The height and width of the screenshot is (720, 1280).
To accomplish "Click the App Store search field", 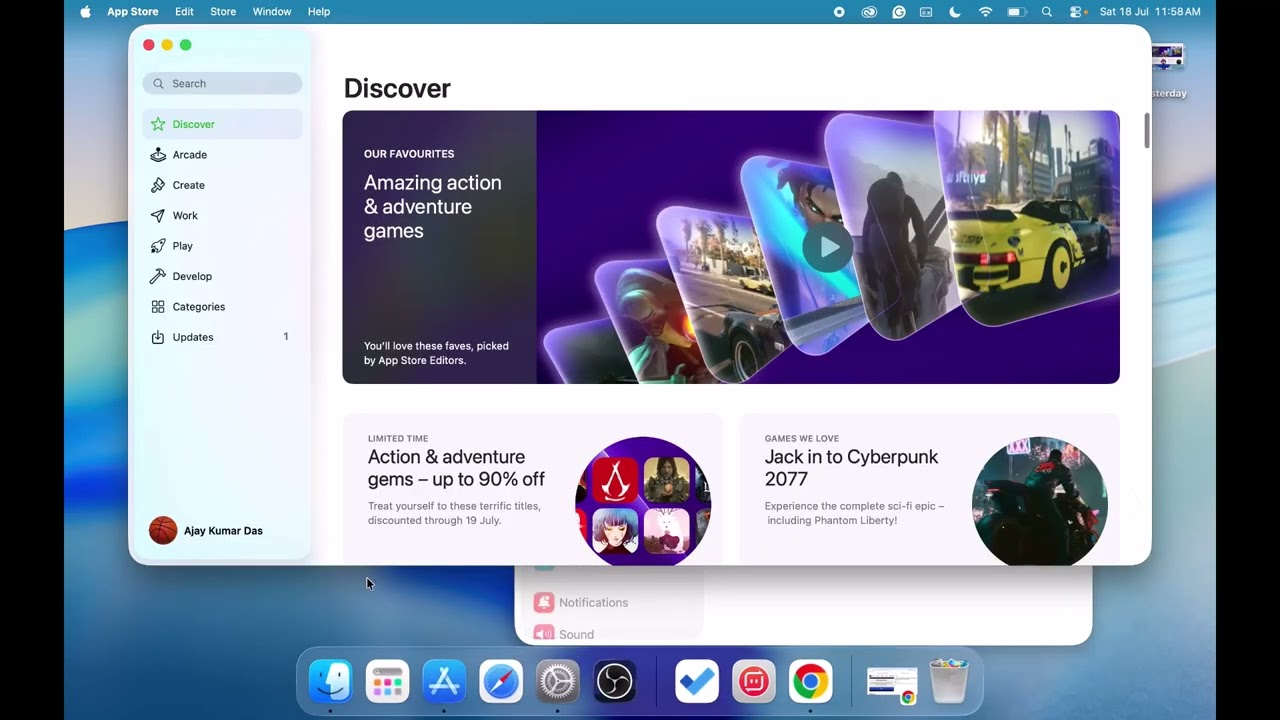I will coord(222,84).
